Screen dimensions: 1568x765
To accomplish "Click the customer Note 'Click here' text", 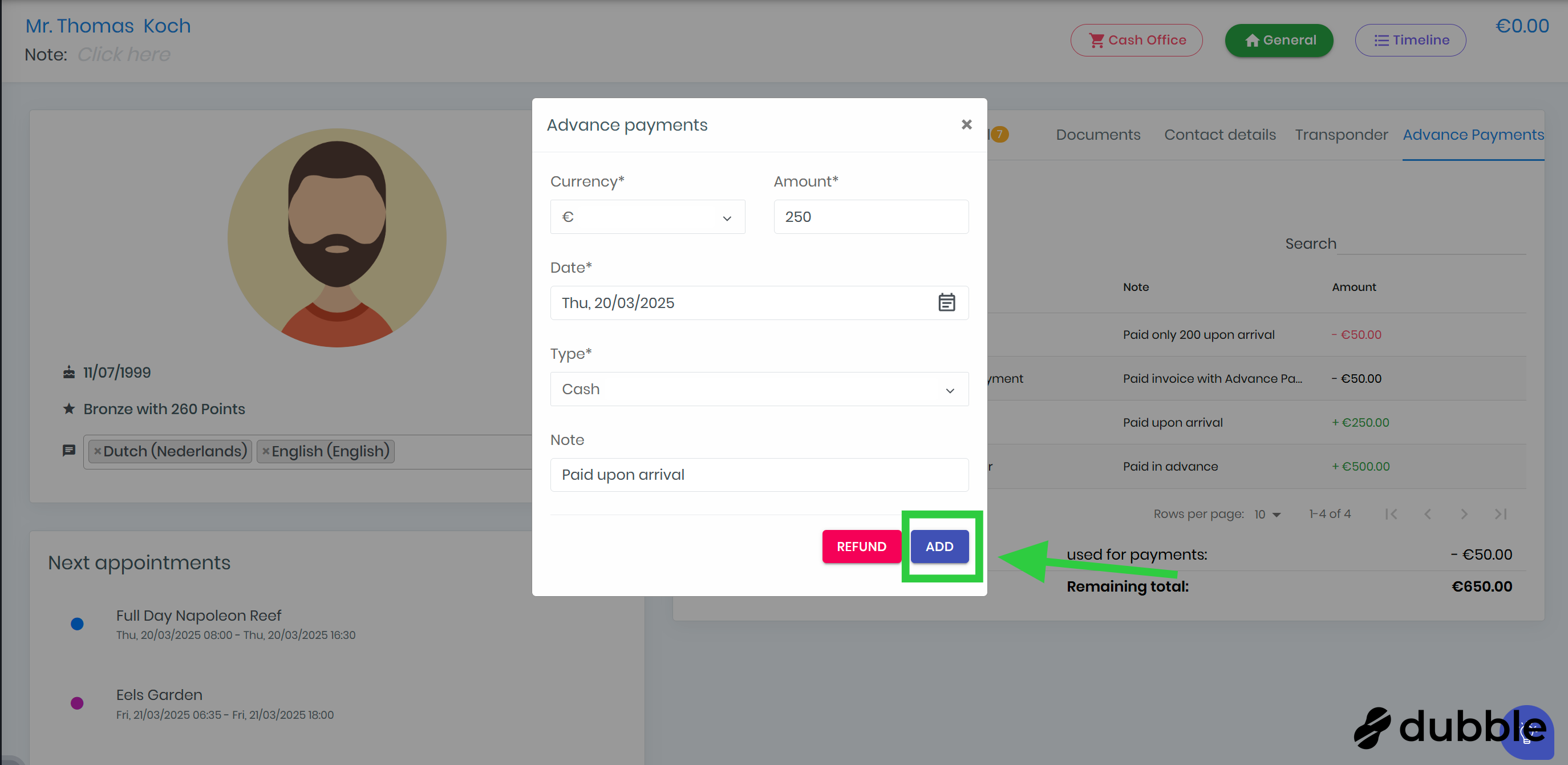I will (124, 55).
